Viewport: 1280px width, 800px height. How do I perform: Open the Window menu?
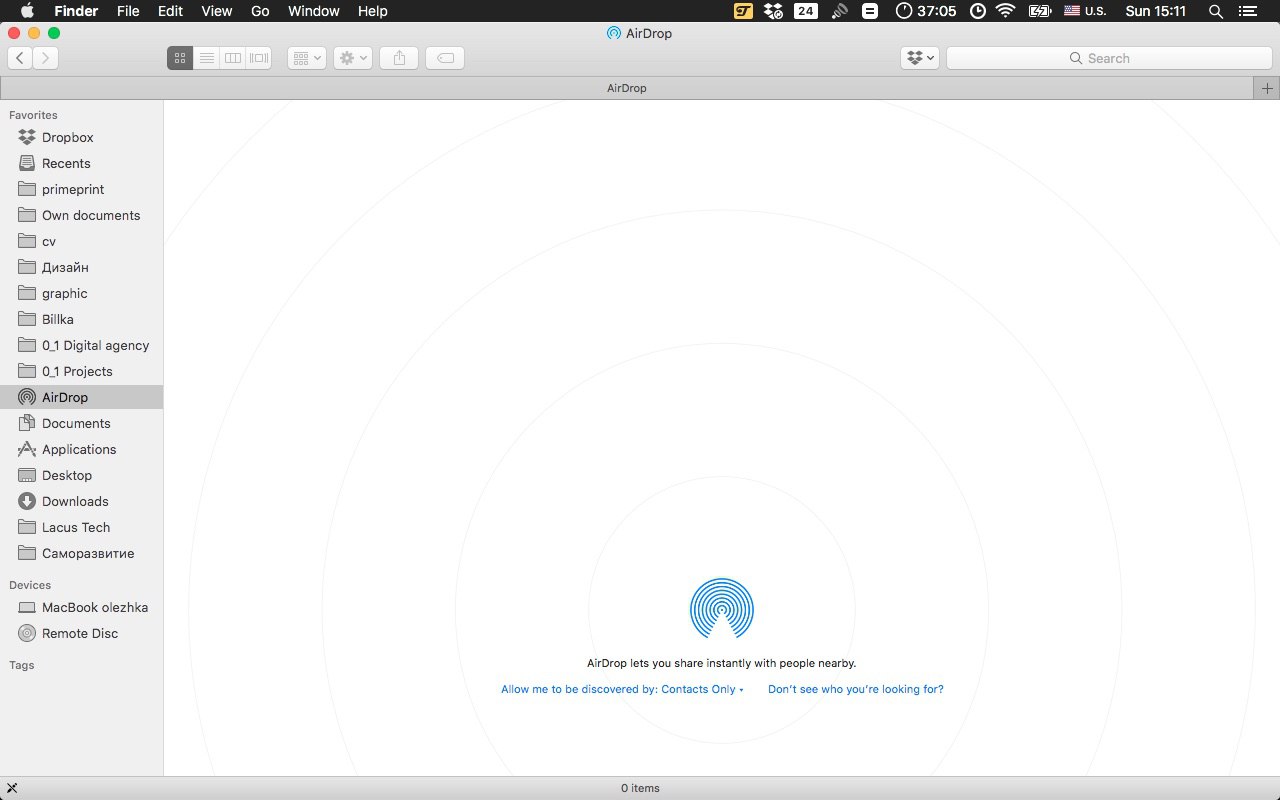point(313,11)
